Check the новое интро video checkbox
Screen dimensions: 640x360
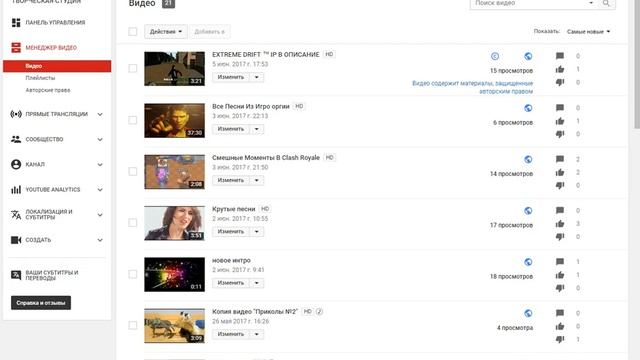coord(133,274)
